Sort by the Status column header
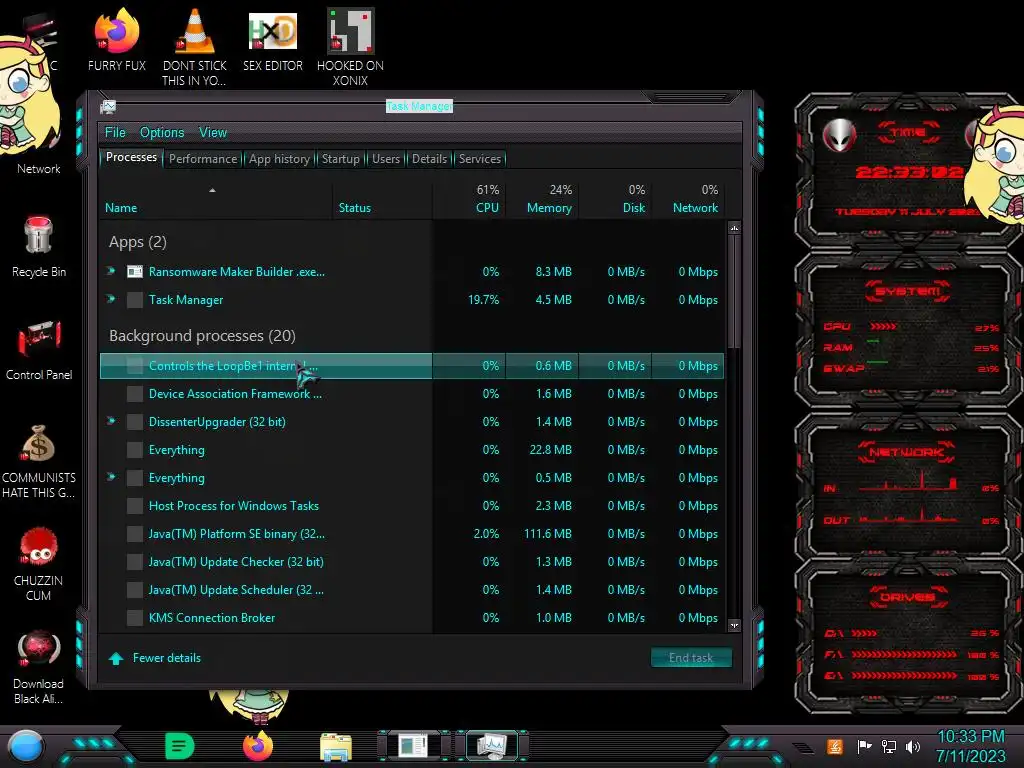Viewport: 1024px width, 768px height. 382,199
